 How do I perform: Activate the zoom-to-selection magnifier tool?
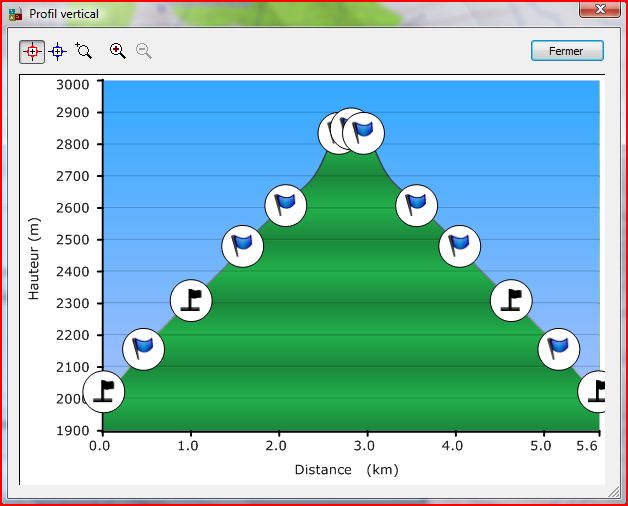(84, 51)
